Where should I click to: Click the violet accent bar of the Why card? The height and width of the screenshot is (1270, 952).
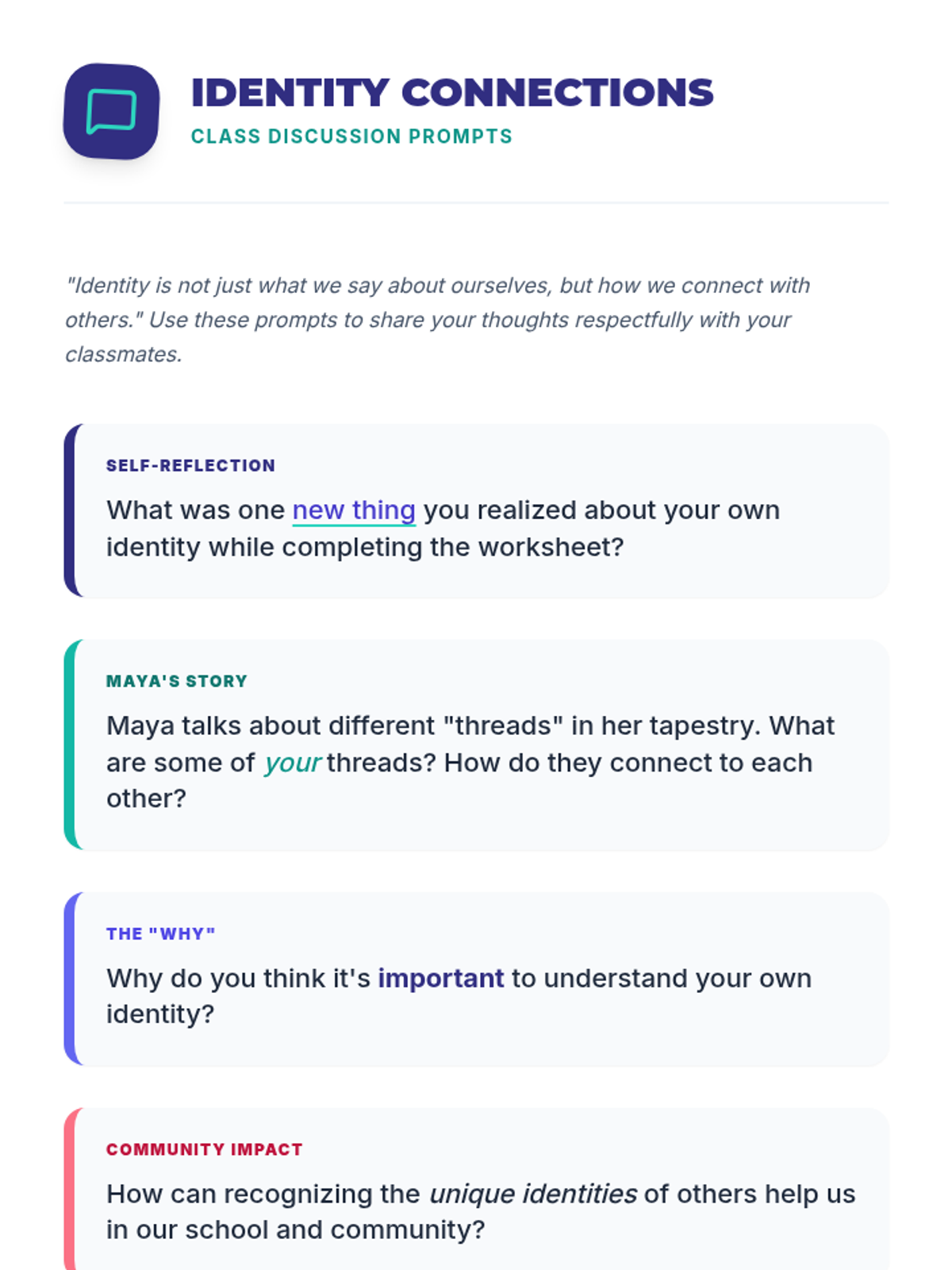(x=70, y=979)
